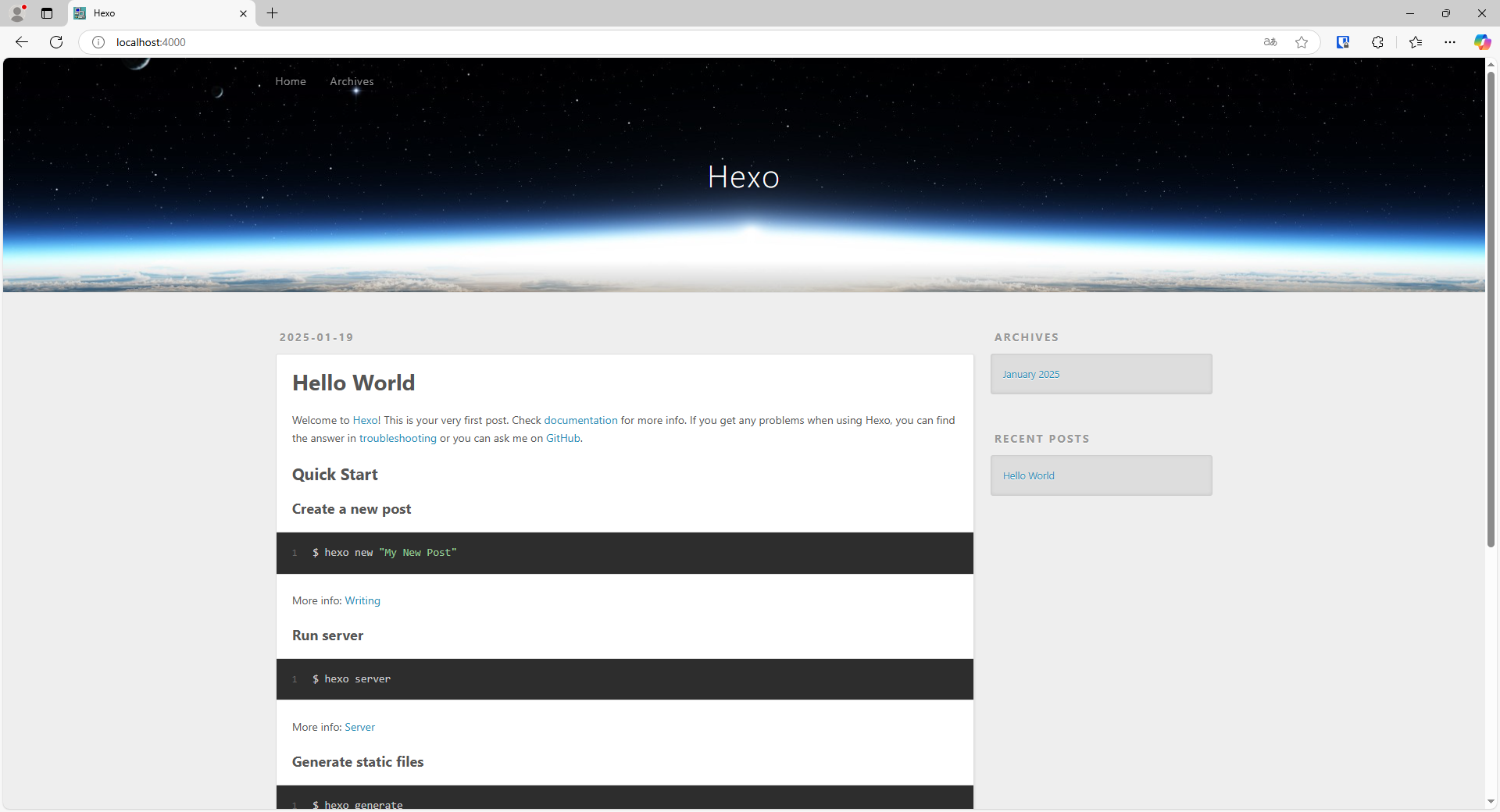Image resolution: width=1500 pixels, height=812 pixels.
Task: Click the troubleshooting link
Action: click(398, 438)
